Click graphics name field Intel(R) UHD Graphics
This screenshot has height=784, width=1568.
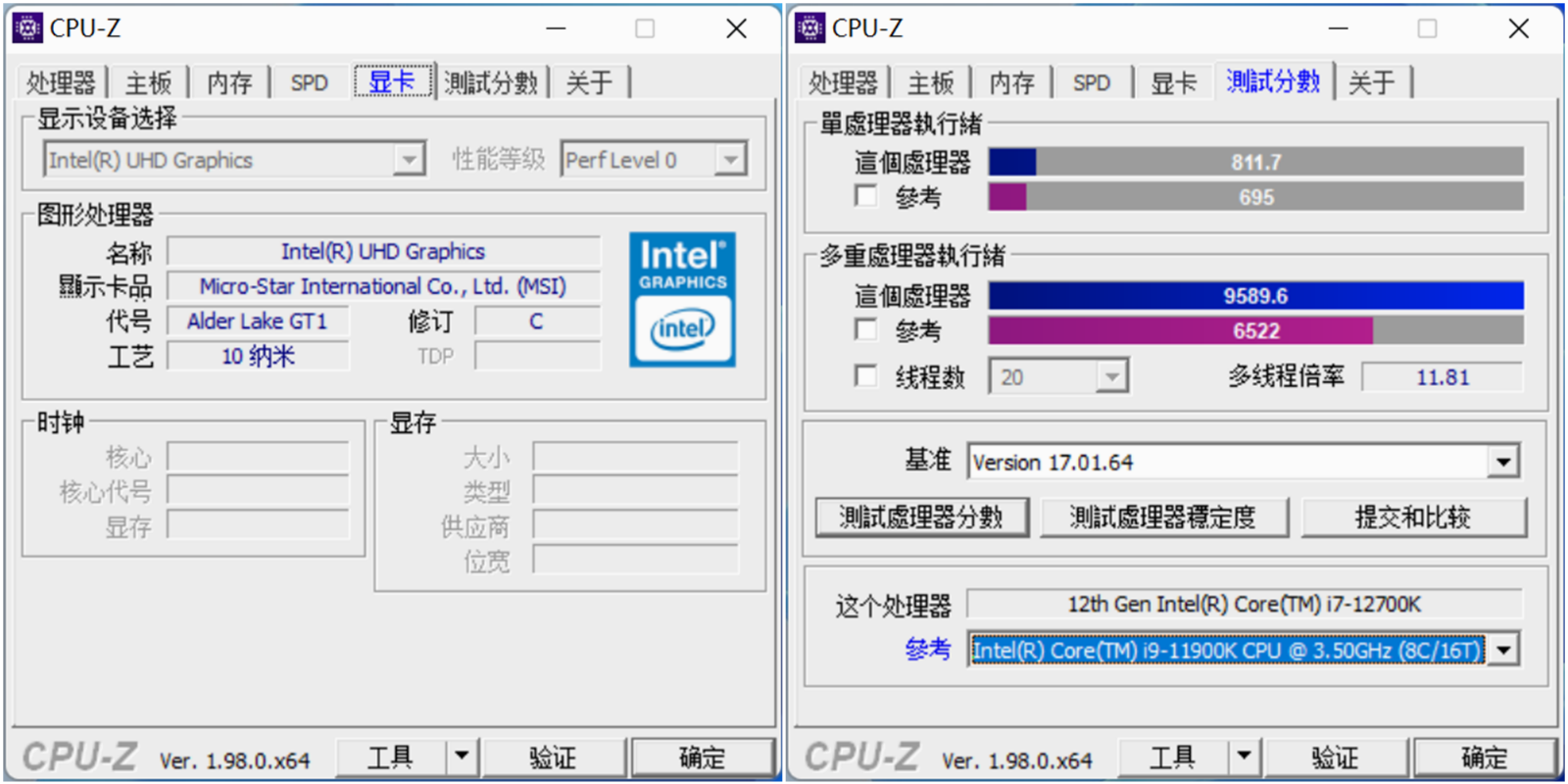tap(383, 252)
